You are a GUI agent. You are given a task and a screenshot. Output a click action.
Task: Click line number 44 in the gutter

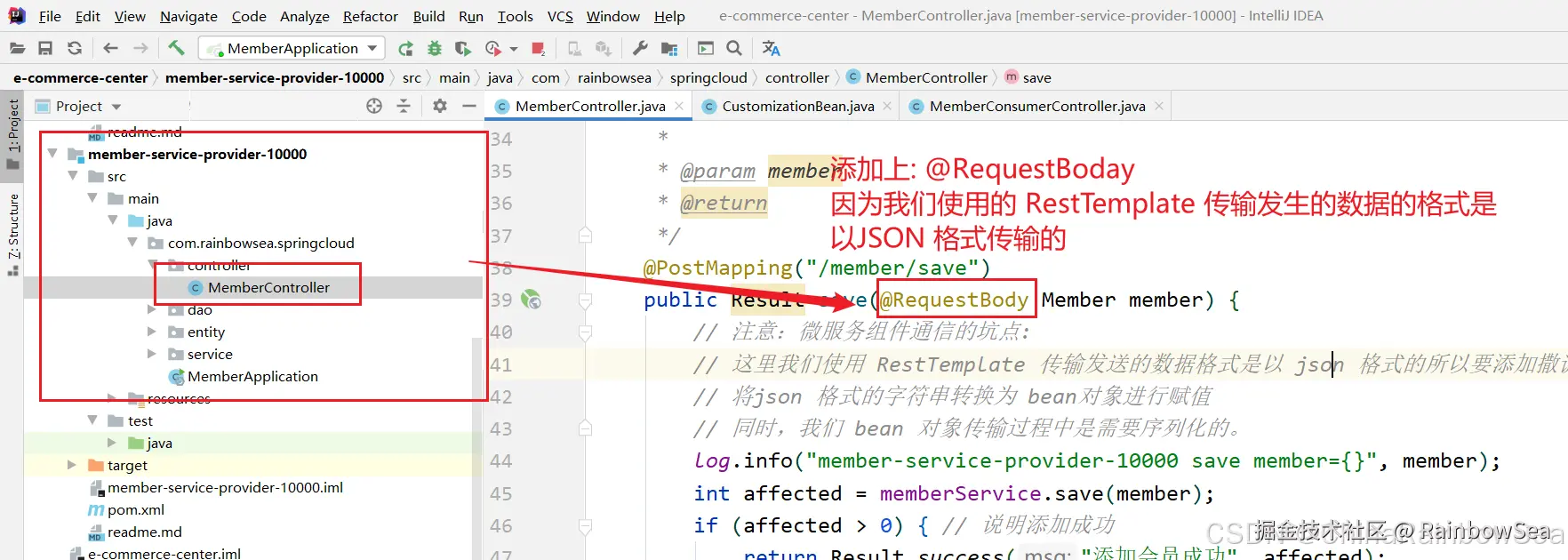pyautogui.click(x=501, y=460)
